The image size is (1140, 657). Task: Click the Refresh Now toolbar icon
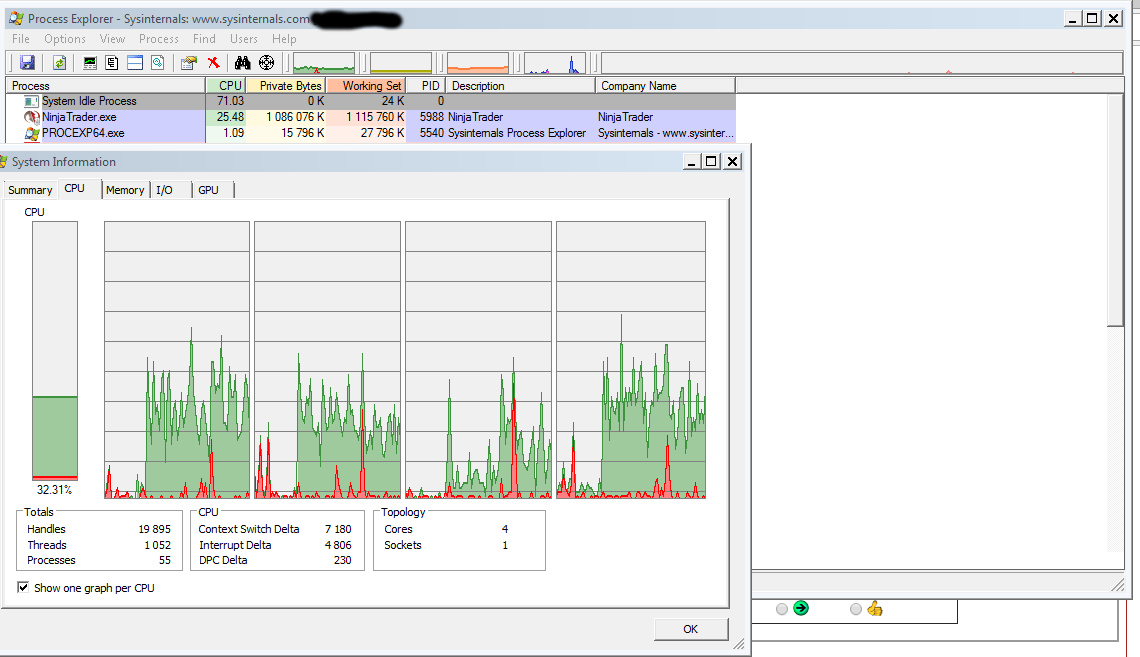tap(60, 63)
